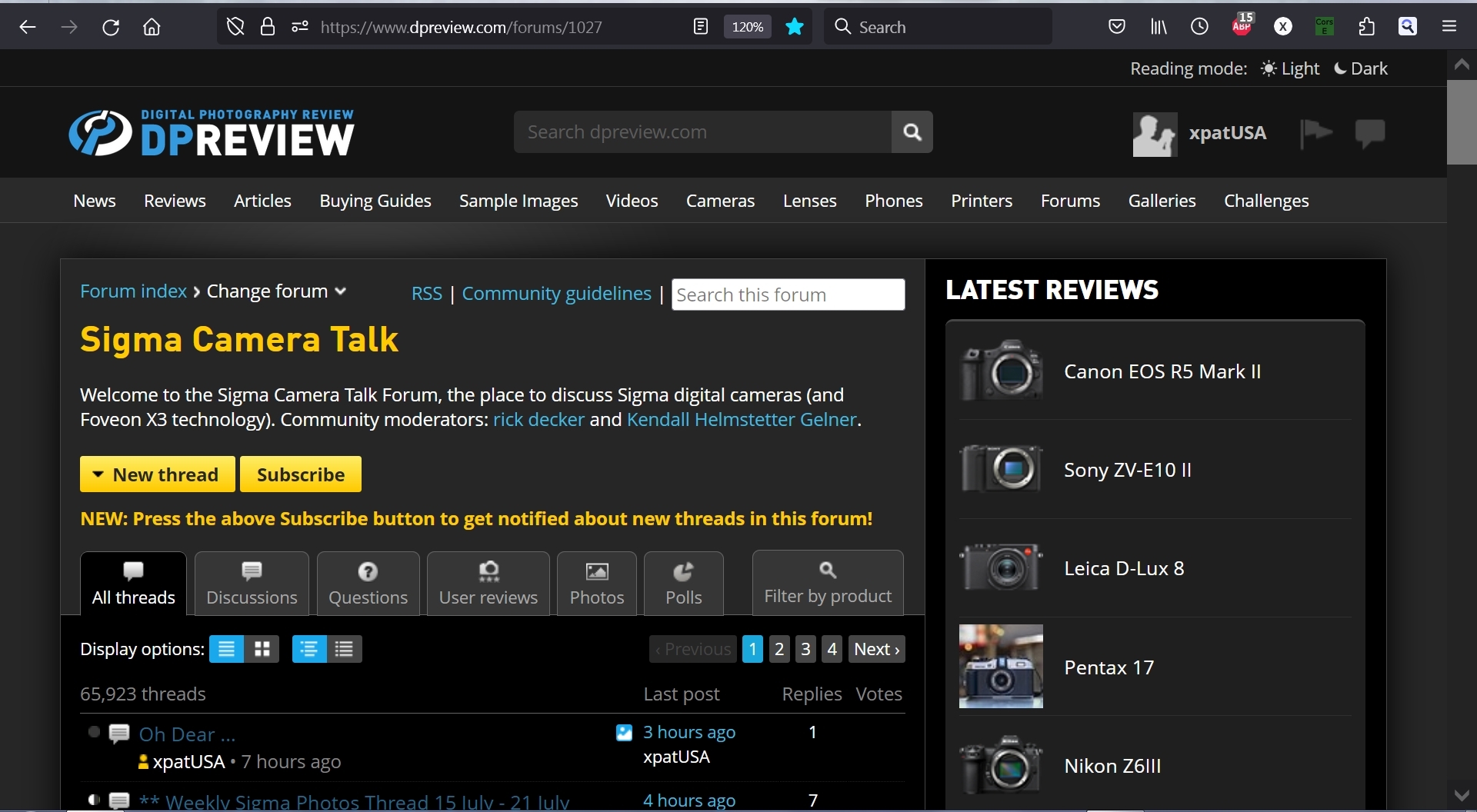Click the browser home icon

152,27
